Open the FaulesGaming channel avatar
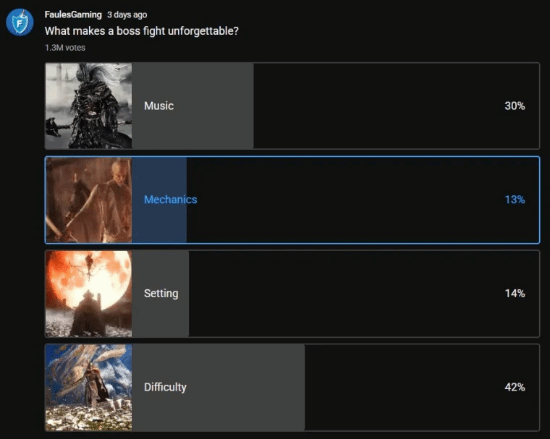 (20, 22)
